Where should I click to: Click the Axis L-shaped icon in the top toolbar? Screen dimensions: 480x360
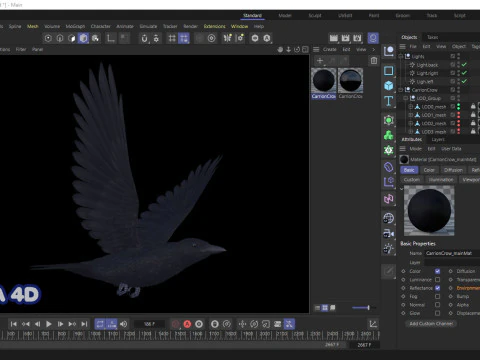click(x=110, y=38)
